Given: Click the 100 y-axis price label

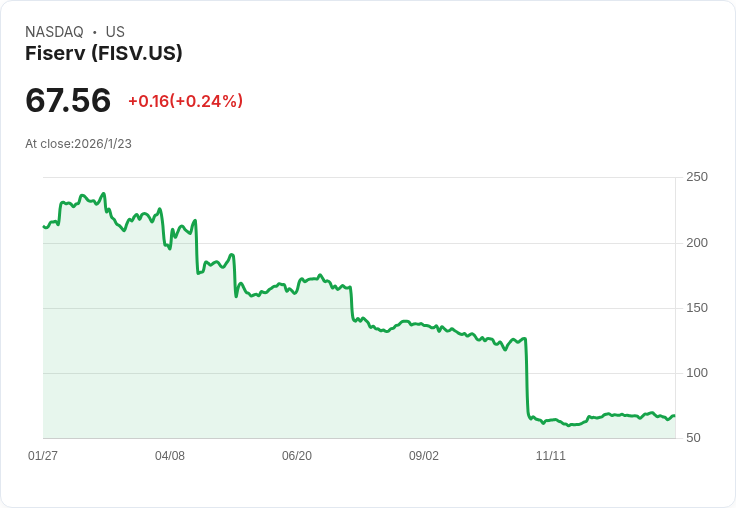Looking at the screenshot, I should [x=697, y=373].
